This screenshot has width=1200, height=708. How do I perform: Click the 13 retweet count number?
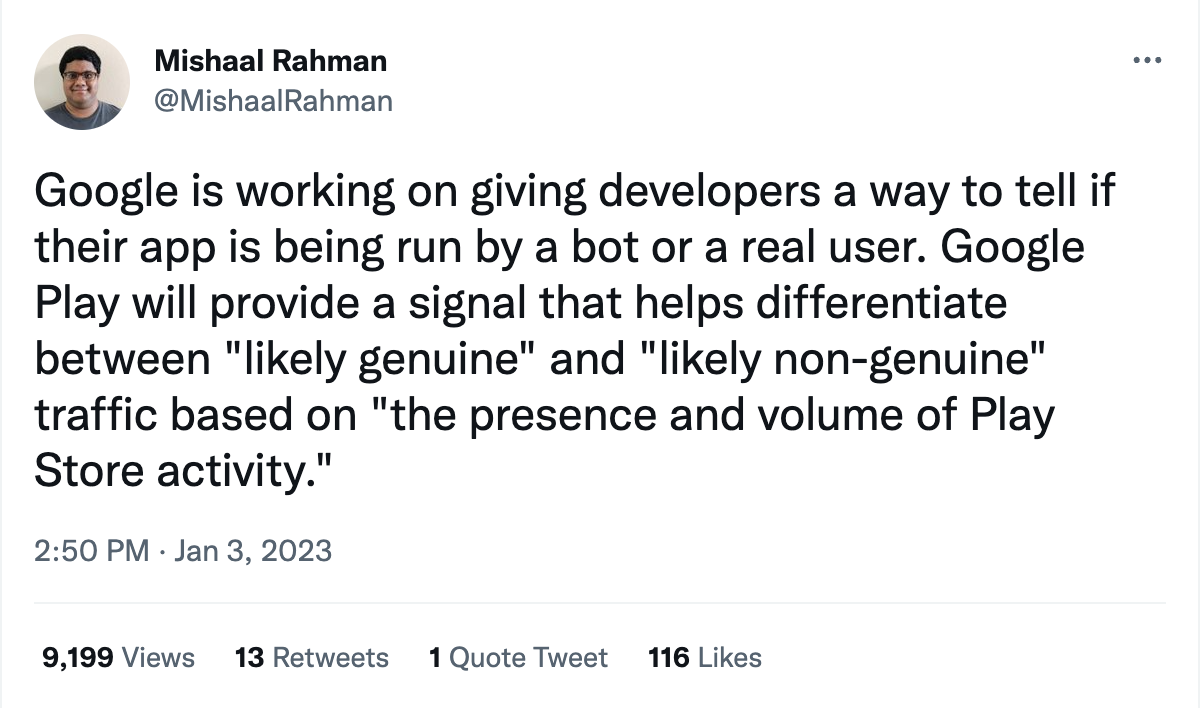pyautogui.click(x=248, y=657)
